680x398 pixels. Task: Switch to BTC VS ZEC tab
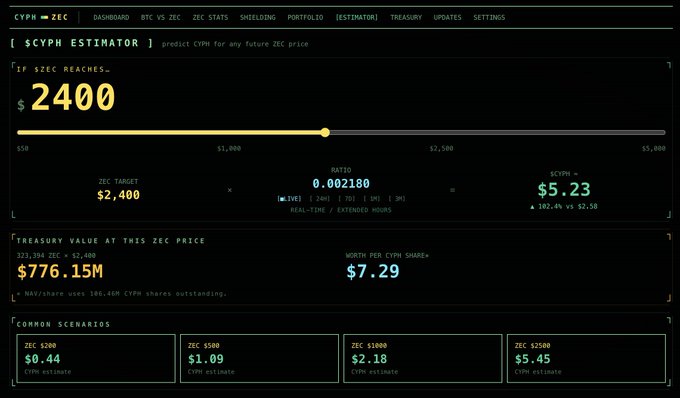click(x=160, y=17)
